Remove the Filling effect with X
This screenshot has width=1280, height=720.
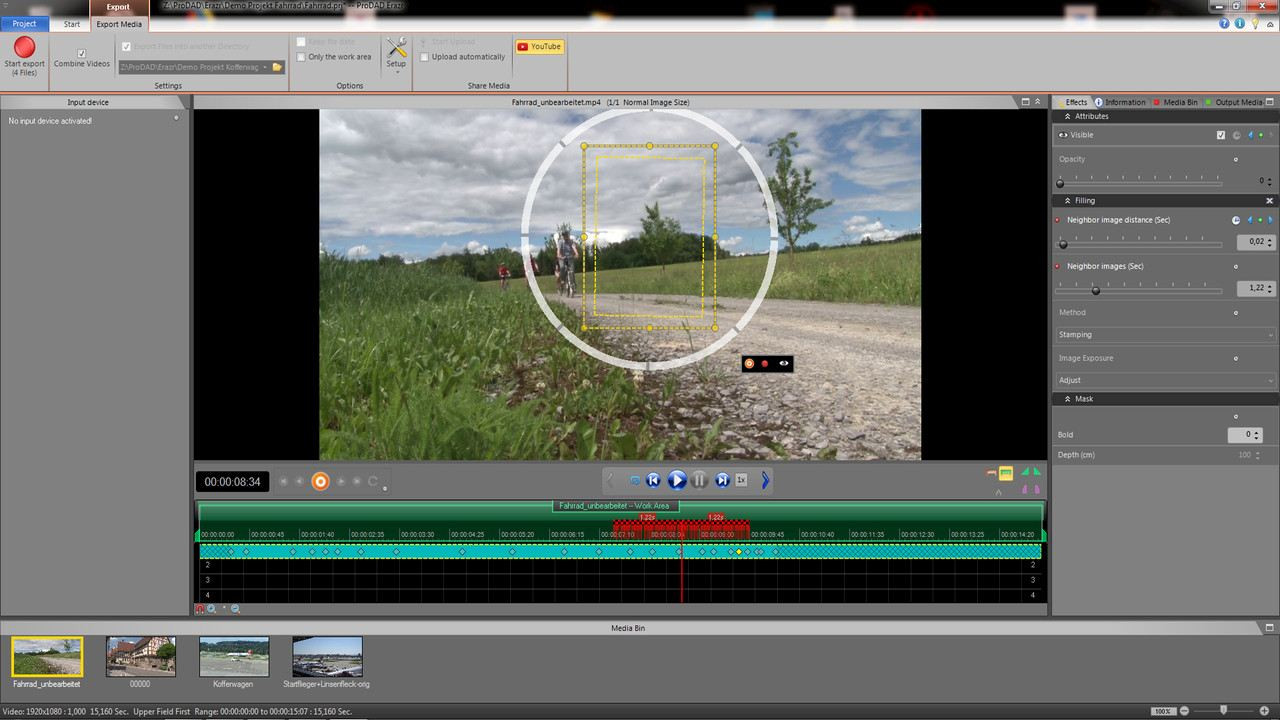[1270, 201]
